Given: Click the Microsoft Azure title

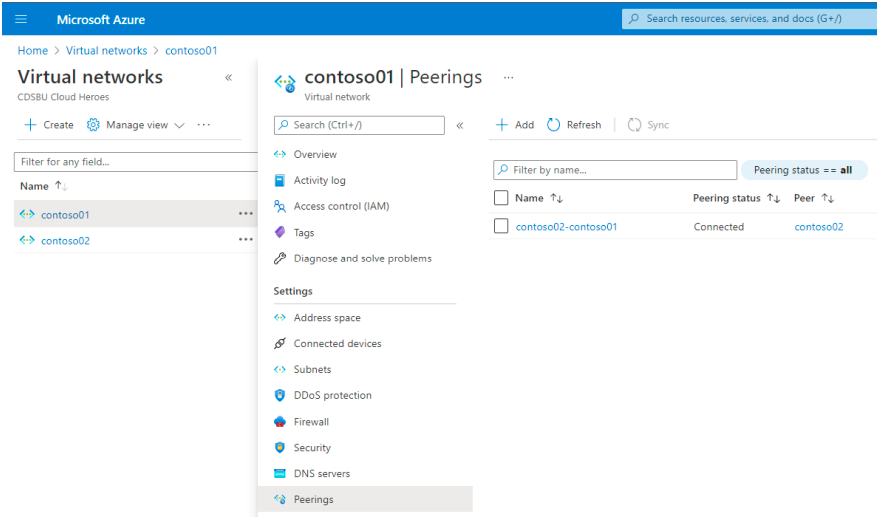Looking at the screenshot, I should [x=101, y=19].
